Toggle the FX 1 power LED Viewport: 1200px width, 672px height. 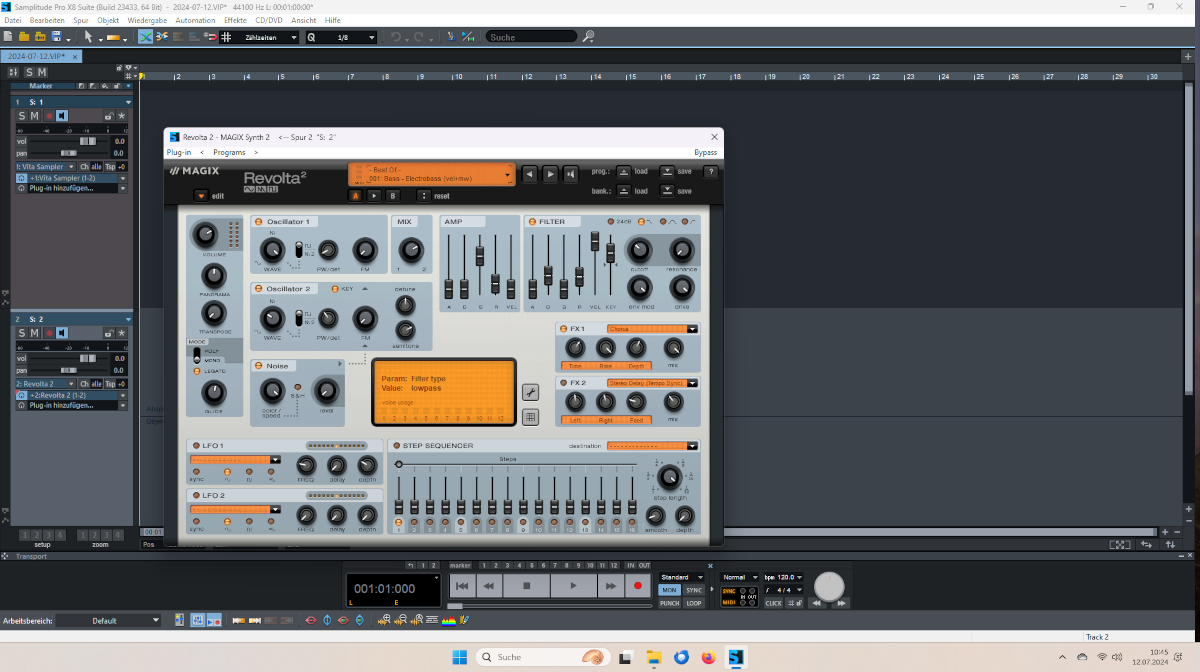click(563, 328)
